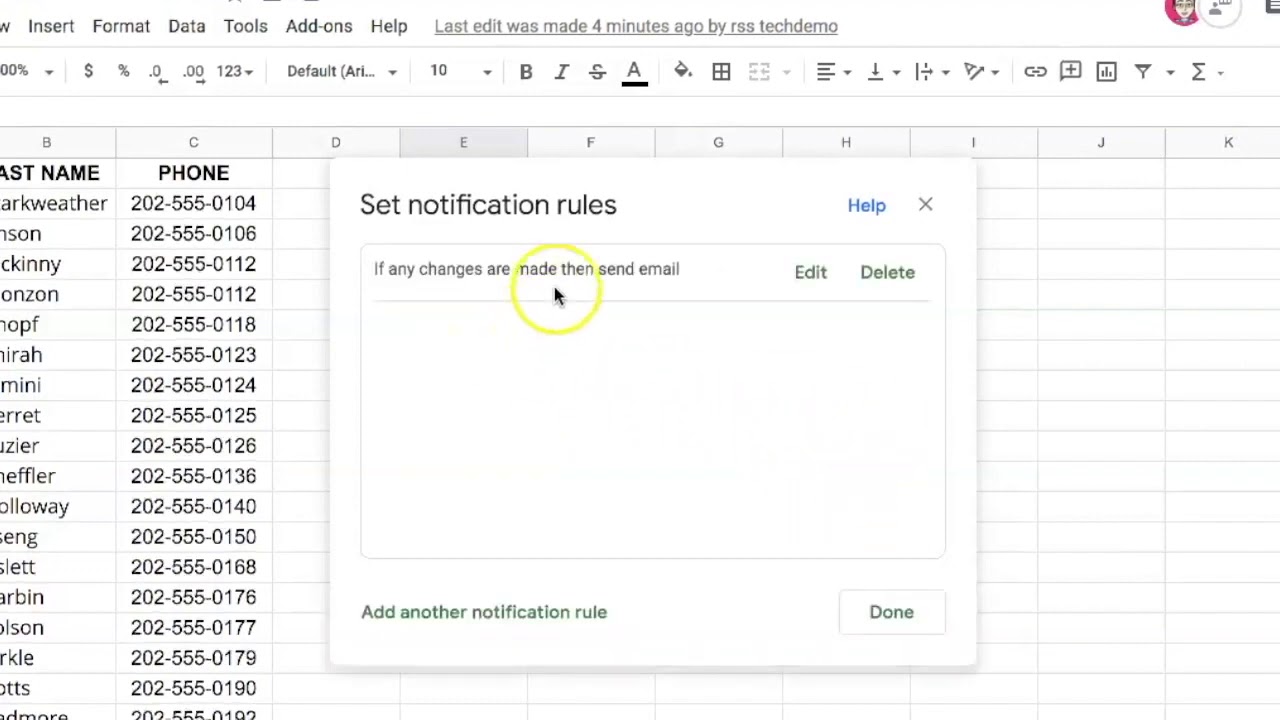Click Add another notification rule

click(484, 612)
